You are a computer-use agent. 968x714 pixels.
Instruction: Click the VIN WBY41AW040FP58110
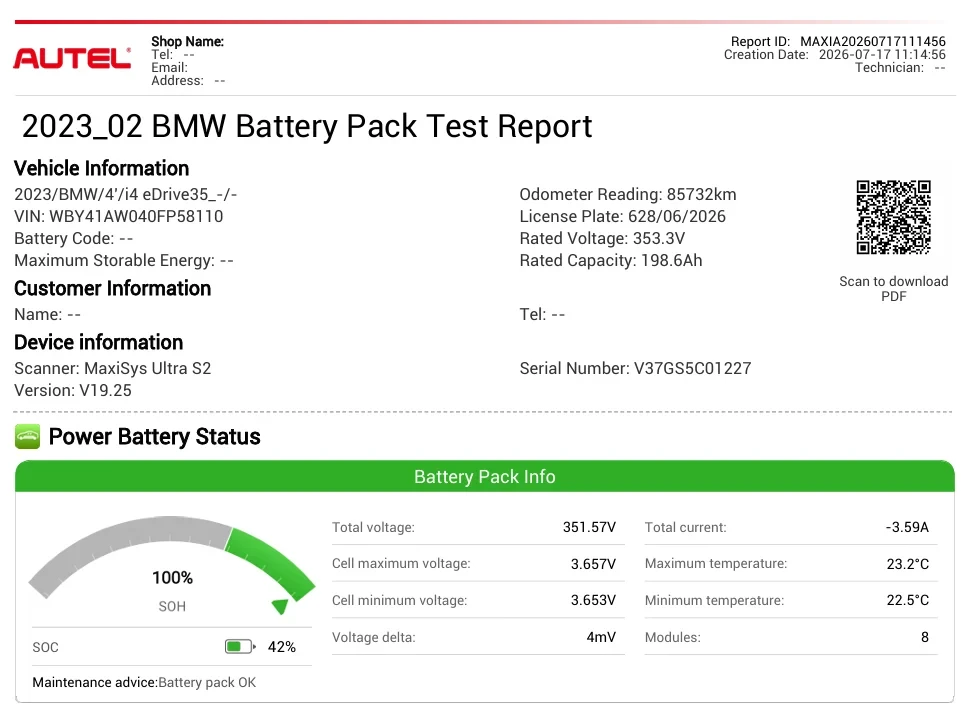[119, 217]
